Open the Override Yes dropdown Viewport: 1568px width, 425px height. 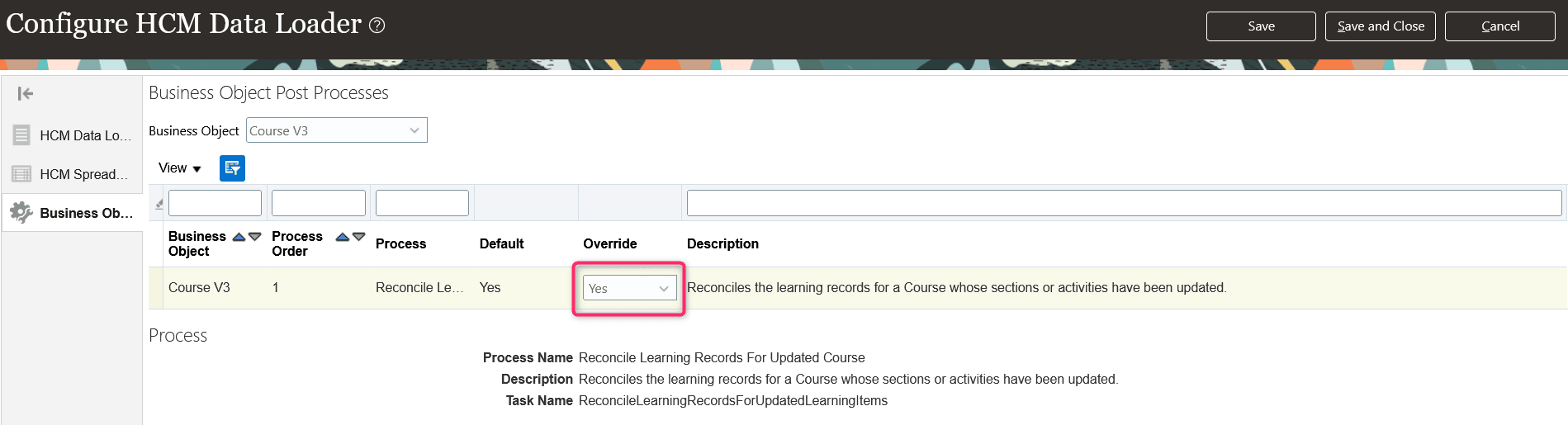630,288
